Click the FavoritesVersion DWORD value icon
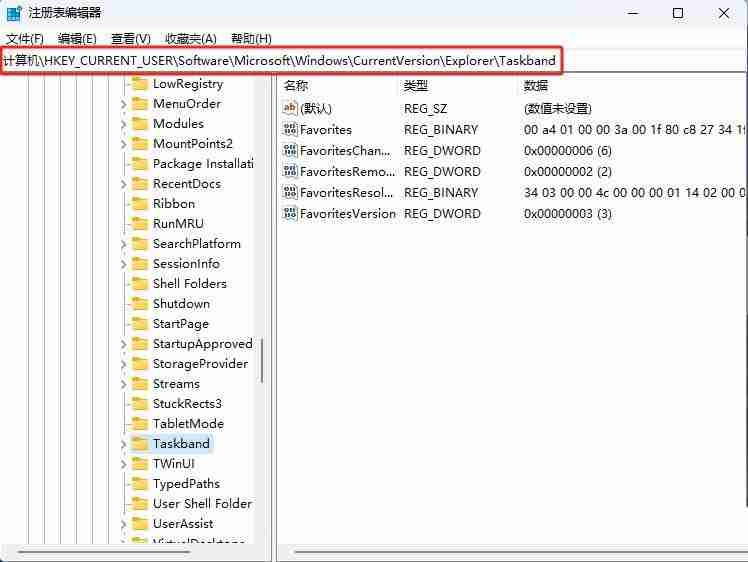748x562 pixels. pyautogui.click(x=290, y=213)
